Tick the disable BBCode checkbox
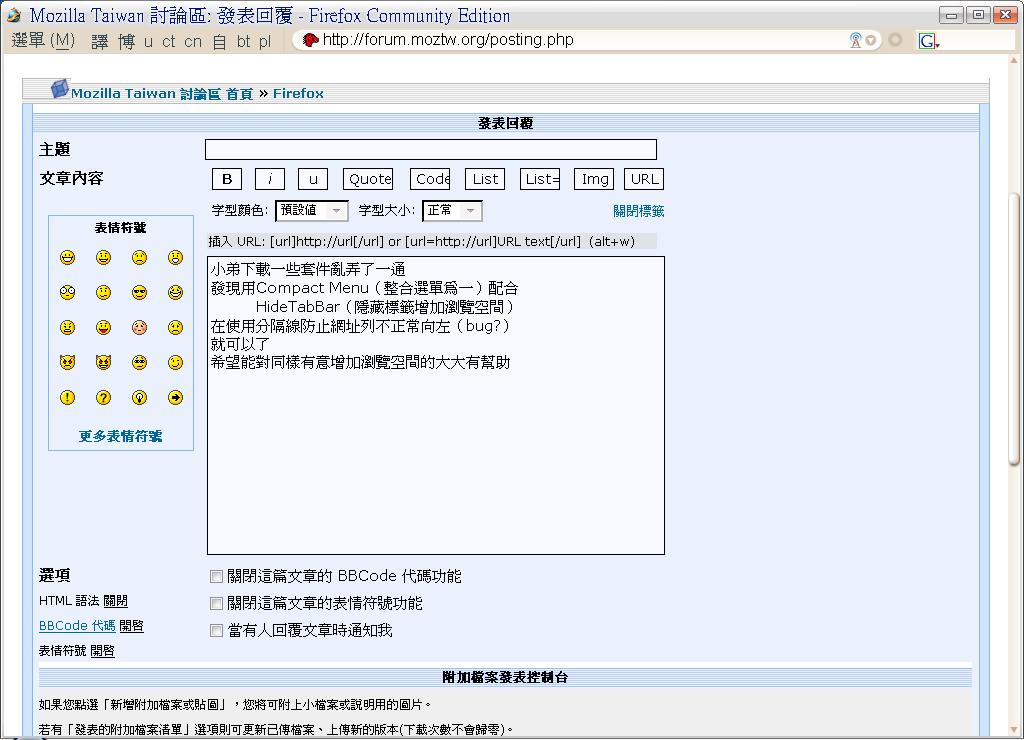This screenshot has height=740, width=1024. (x=216, y=576)
